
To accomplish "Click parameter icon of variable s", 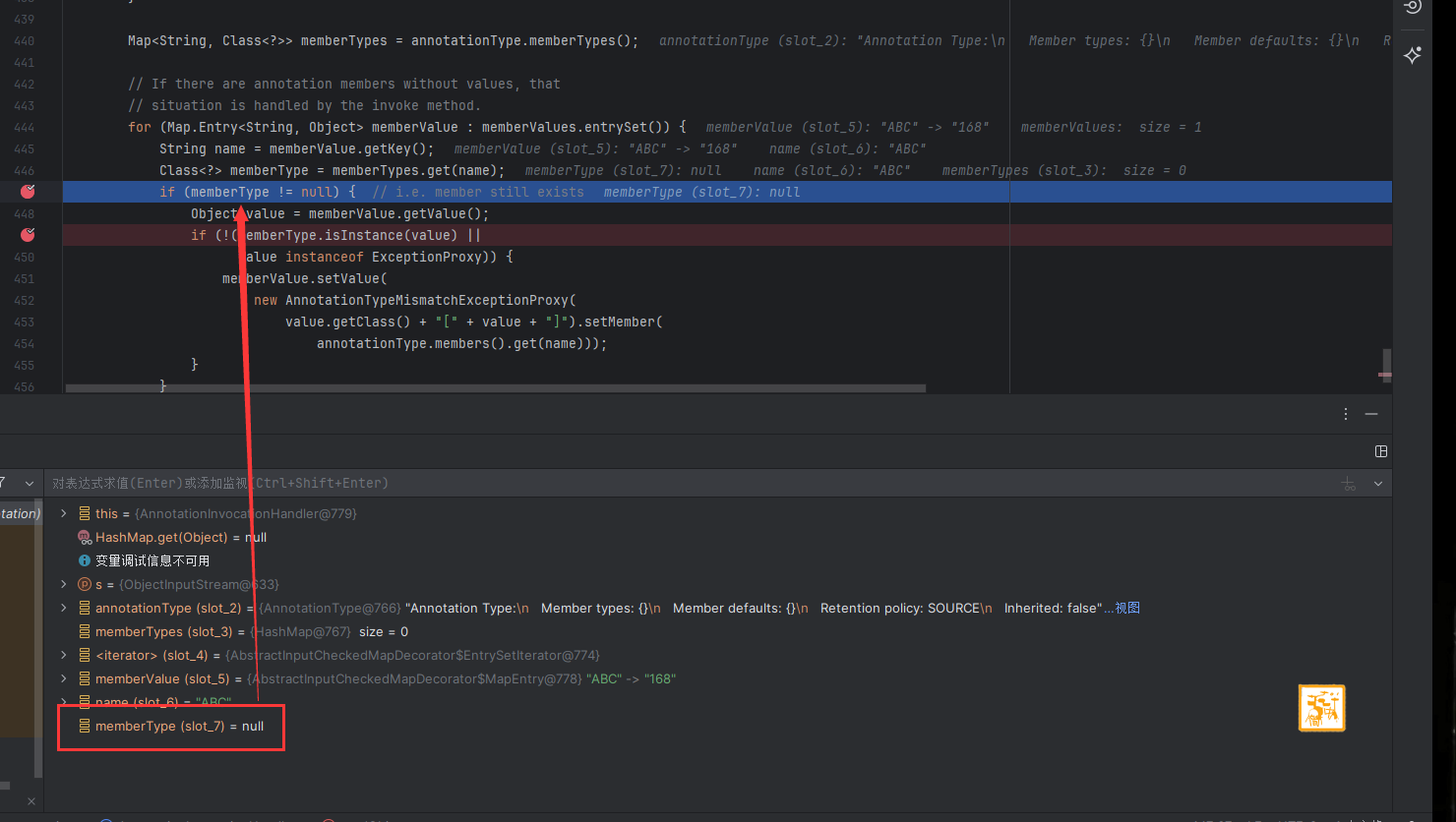I will tap(84, 584).
